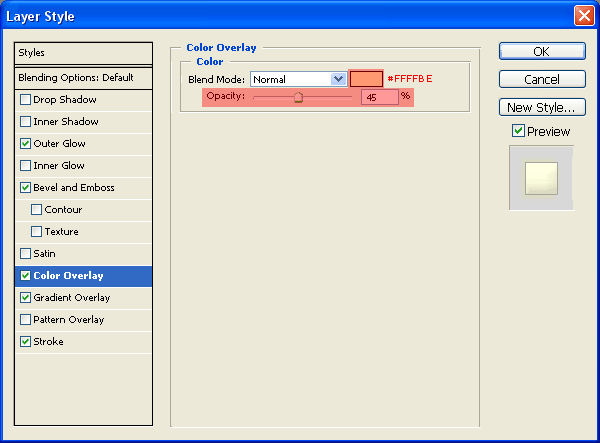
Task: Close the Layer Style dialog window
Action: (x=583, y=16)
